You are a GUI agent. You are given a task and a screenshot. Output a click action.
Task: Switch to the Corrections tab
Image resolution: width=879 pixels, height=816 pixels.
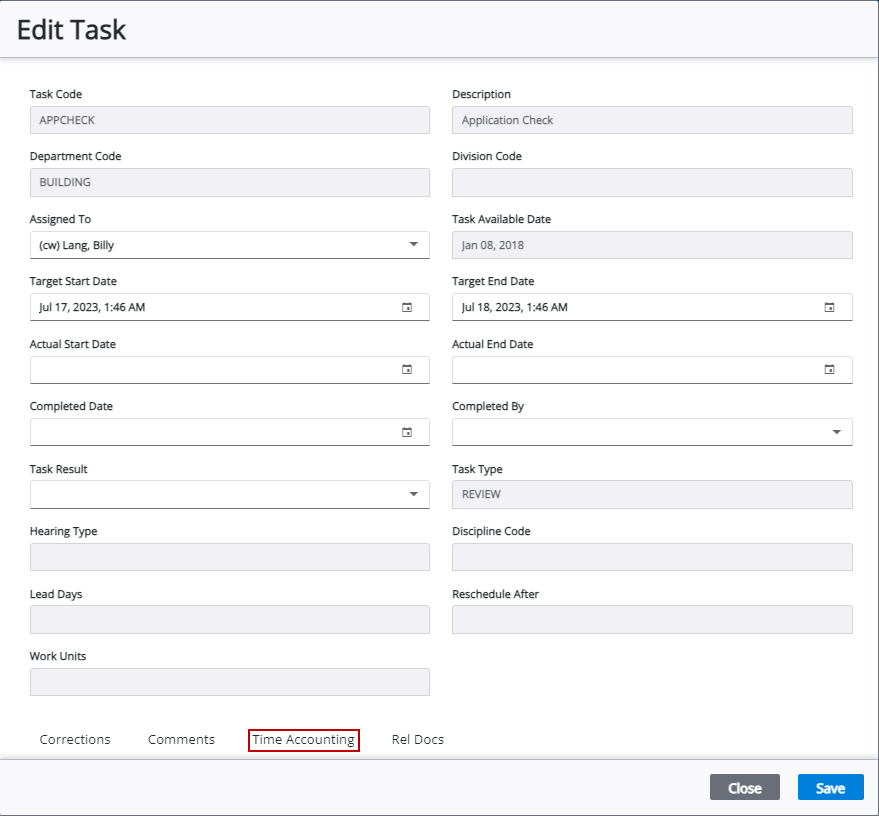[x=75, y=739]
